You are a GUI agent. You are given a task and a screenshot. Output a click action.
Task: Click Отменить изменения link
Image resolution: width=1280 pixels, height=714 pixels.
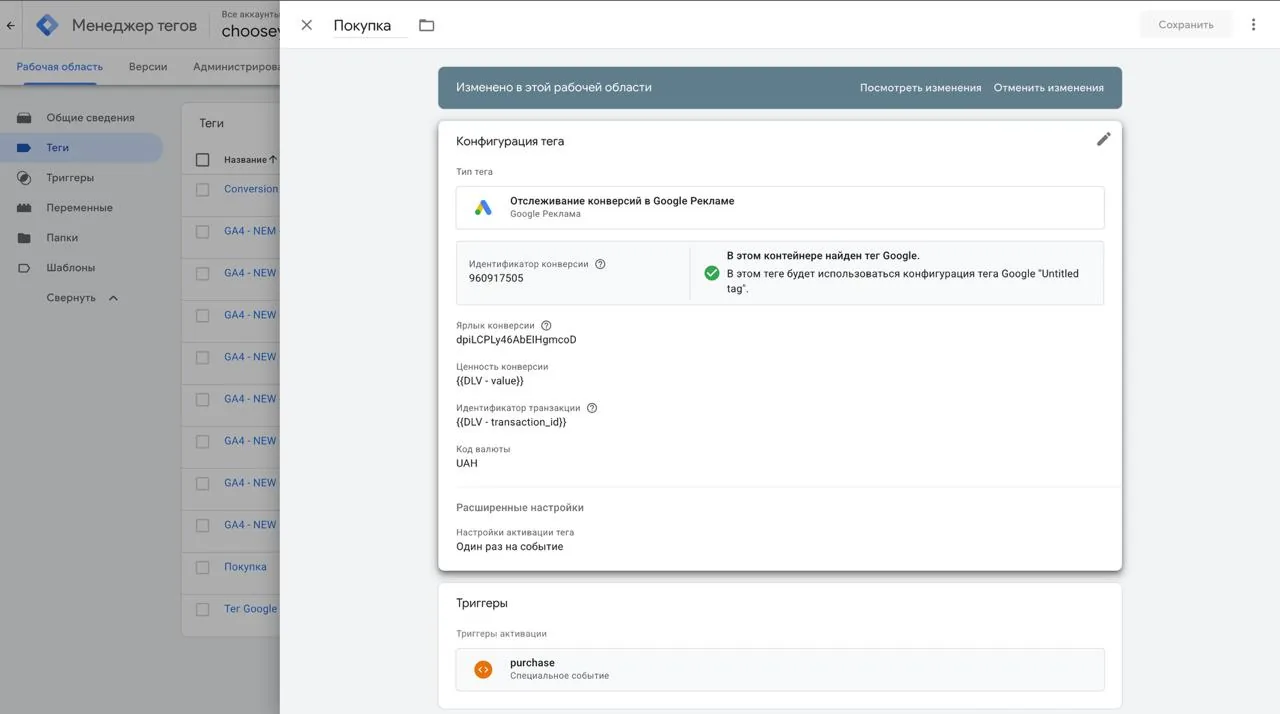[1048, 88]
